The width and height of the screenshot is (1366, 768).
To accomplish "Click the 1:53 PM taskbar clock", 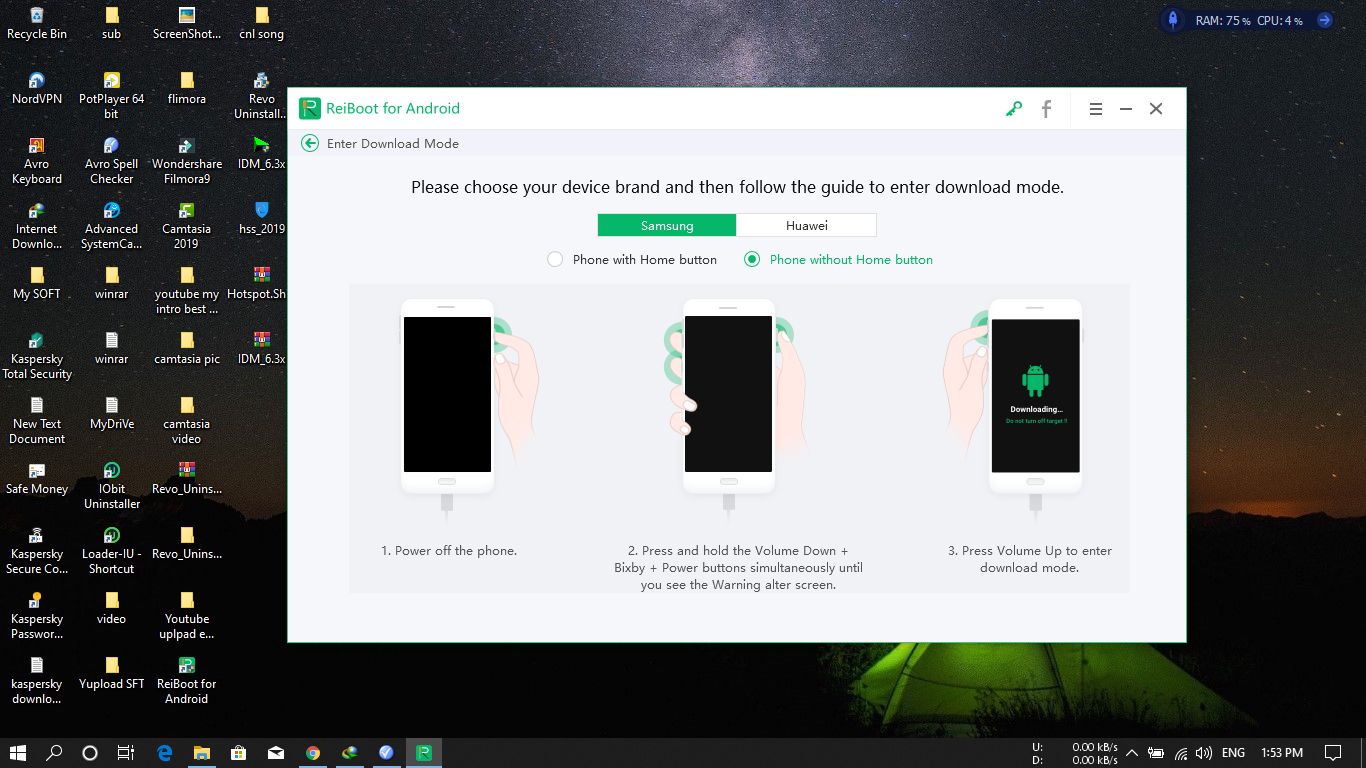I will [x=1282, y=753].
